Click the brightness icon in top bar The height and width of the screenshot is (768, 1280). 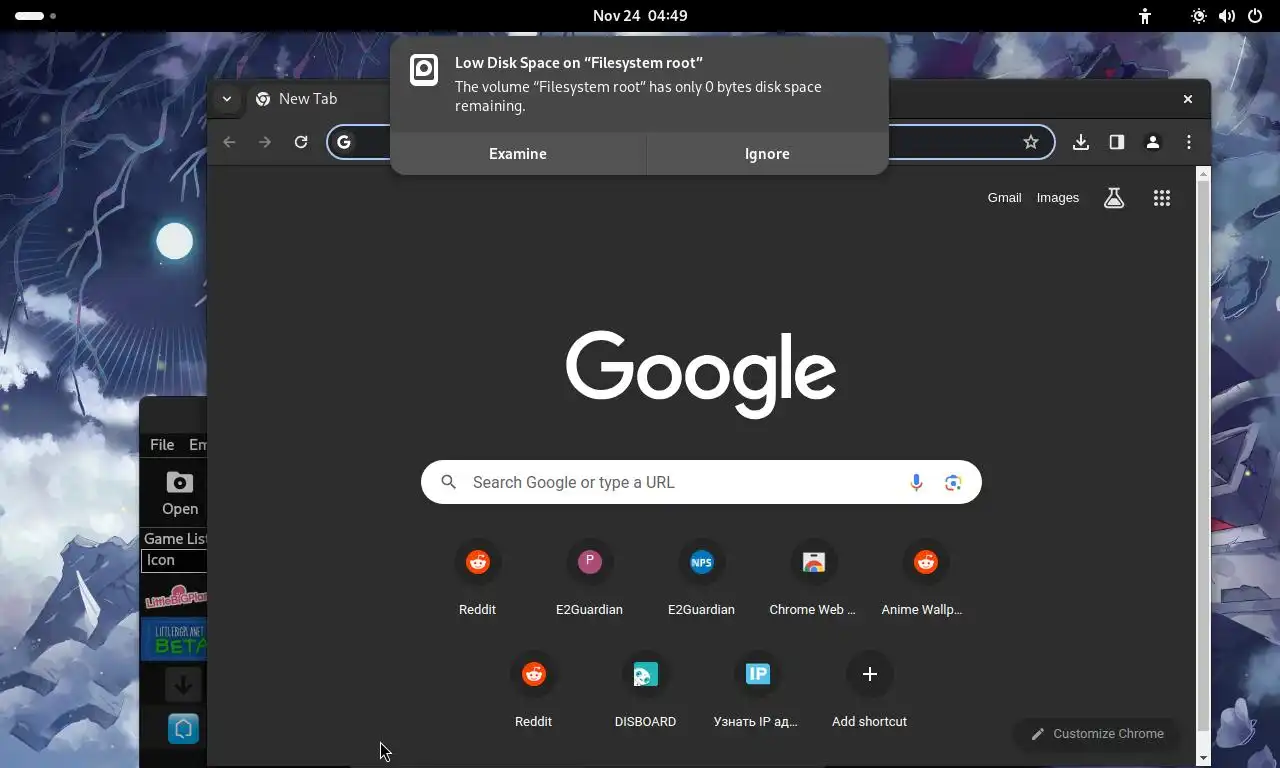[1199, 16]
